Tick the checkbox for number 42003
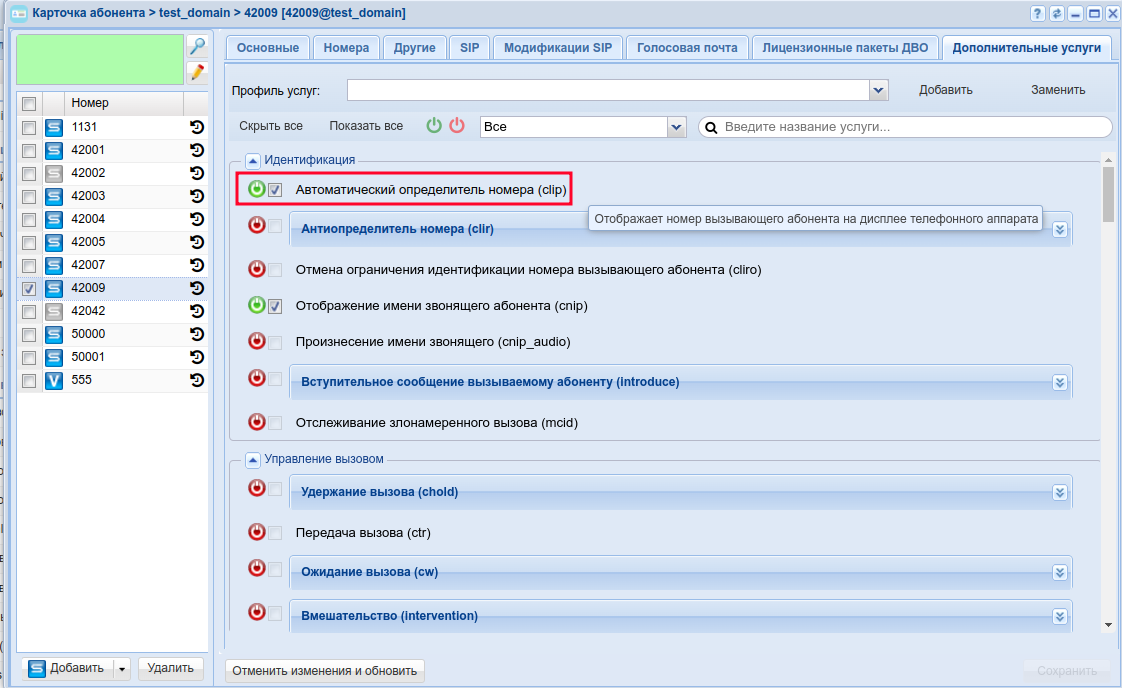Viewport: 1122px width, 688px height. point(29,196)
